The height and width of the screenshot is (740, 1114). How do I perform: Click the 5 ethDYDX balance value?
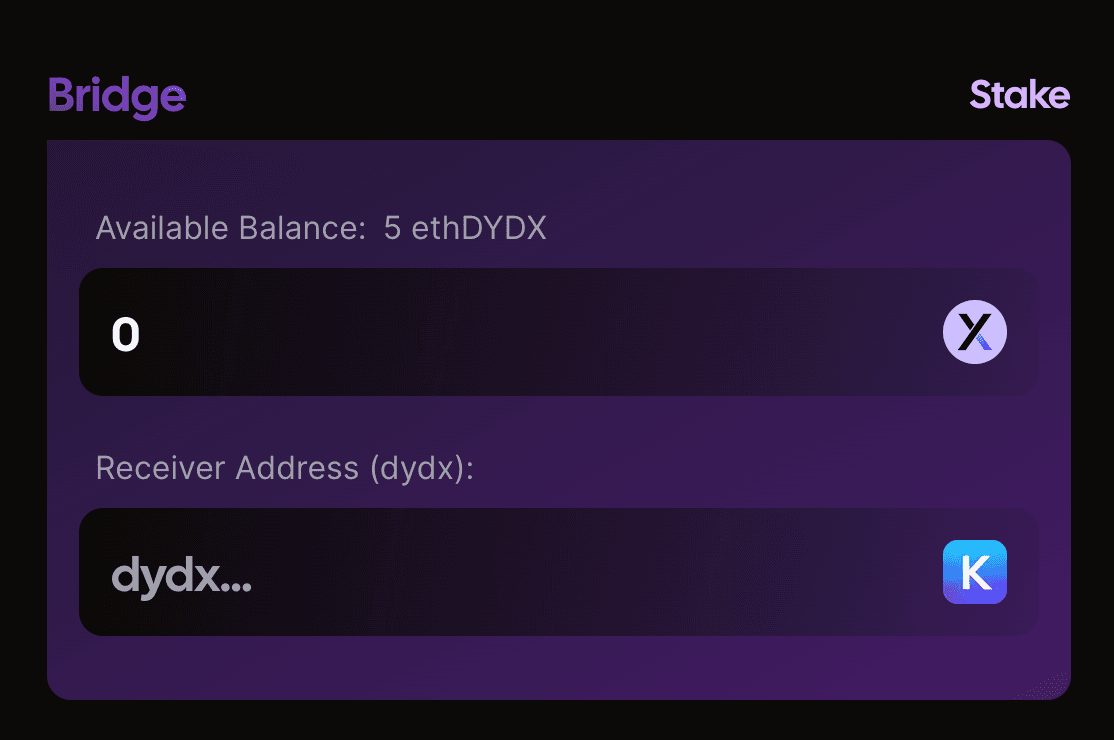tap(465, 229)
